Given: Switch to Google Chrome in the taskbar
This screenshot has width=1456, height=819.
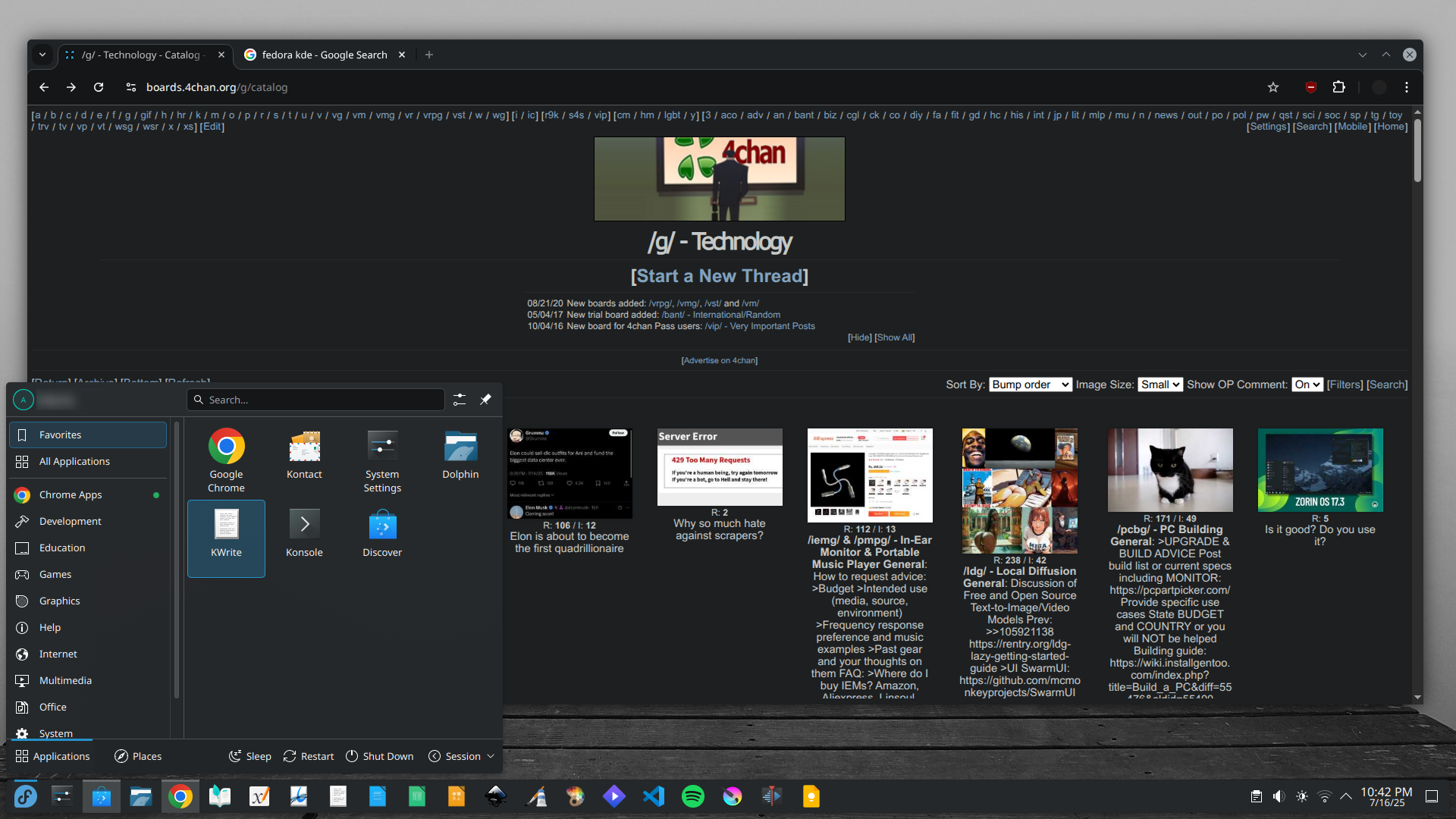Looking at the screenshot, I should (180, 796).
